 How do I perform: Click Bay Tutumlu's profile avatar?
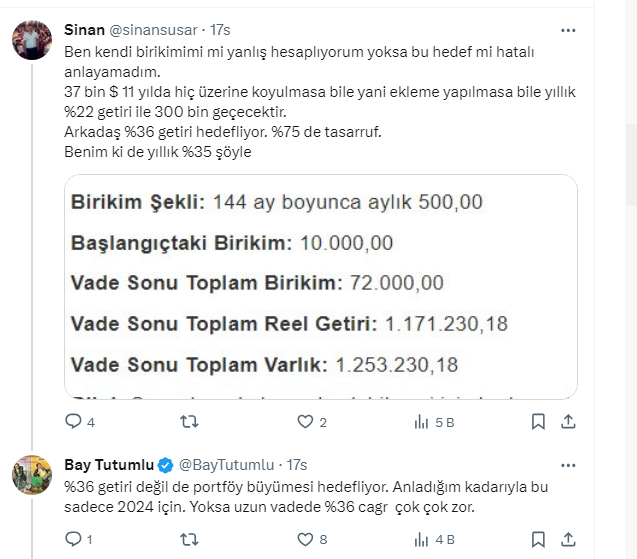pyautogui.click(x=32, y=474)
